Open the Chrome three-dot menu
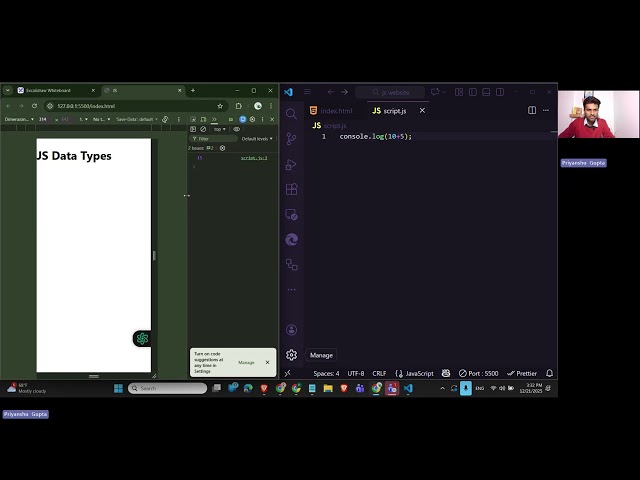Screen dimensions: 640x480 point(271,106)
